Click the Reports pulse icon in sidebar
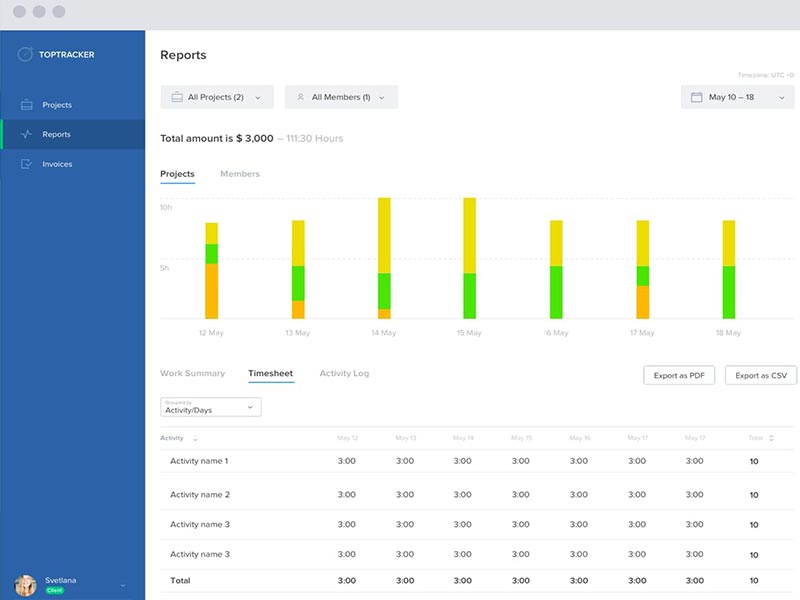800x600 pixels. [26, 134]
